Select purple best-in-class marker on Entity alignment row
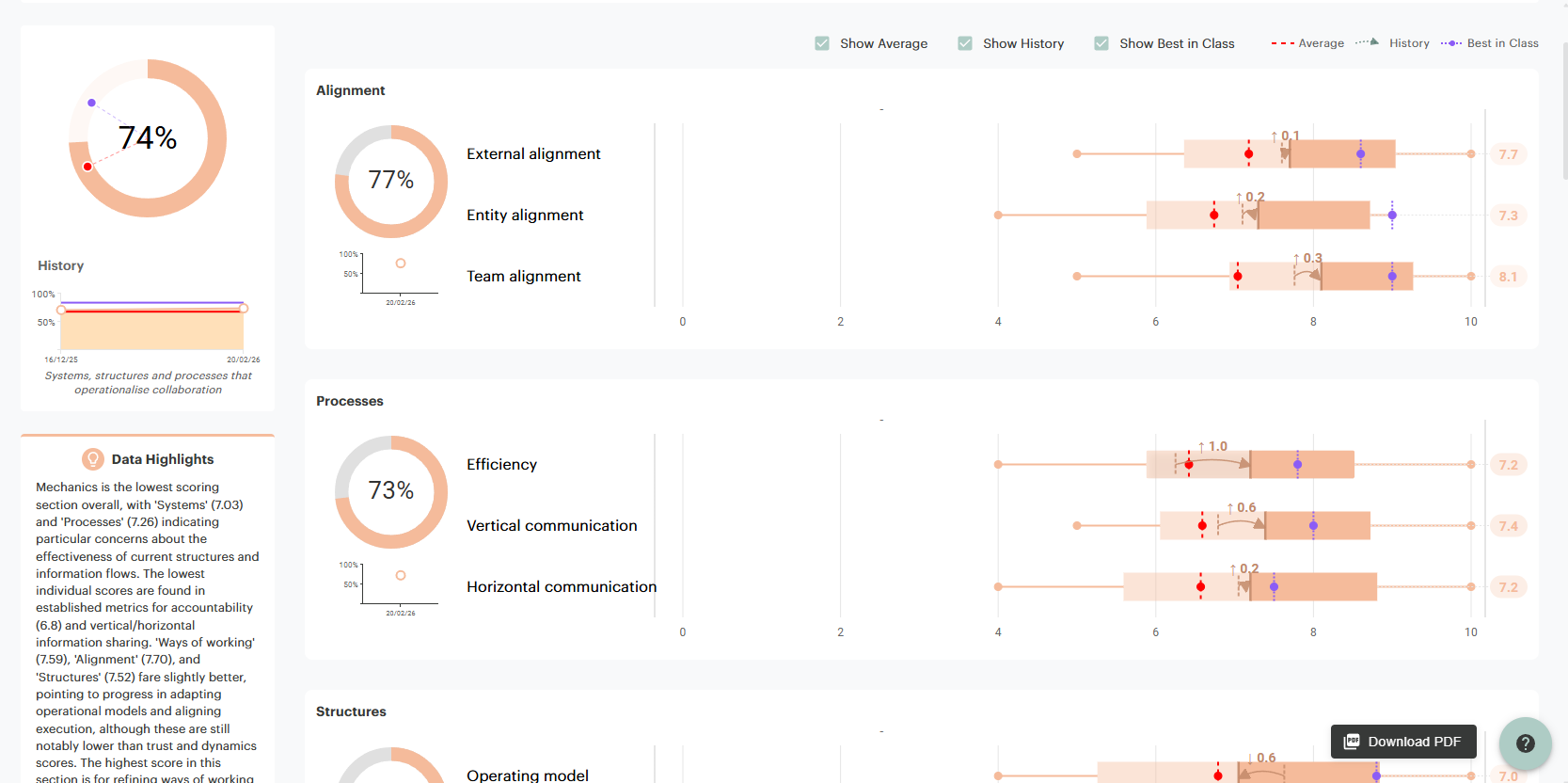1568x783 pixels. coord(1392,215)
